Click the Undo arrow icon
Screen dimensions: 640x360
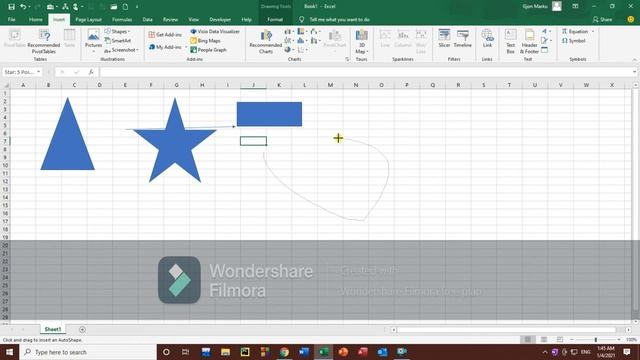pyautogui.click(x=23, y=7)
